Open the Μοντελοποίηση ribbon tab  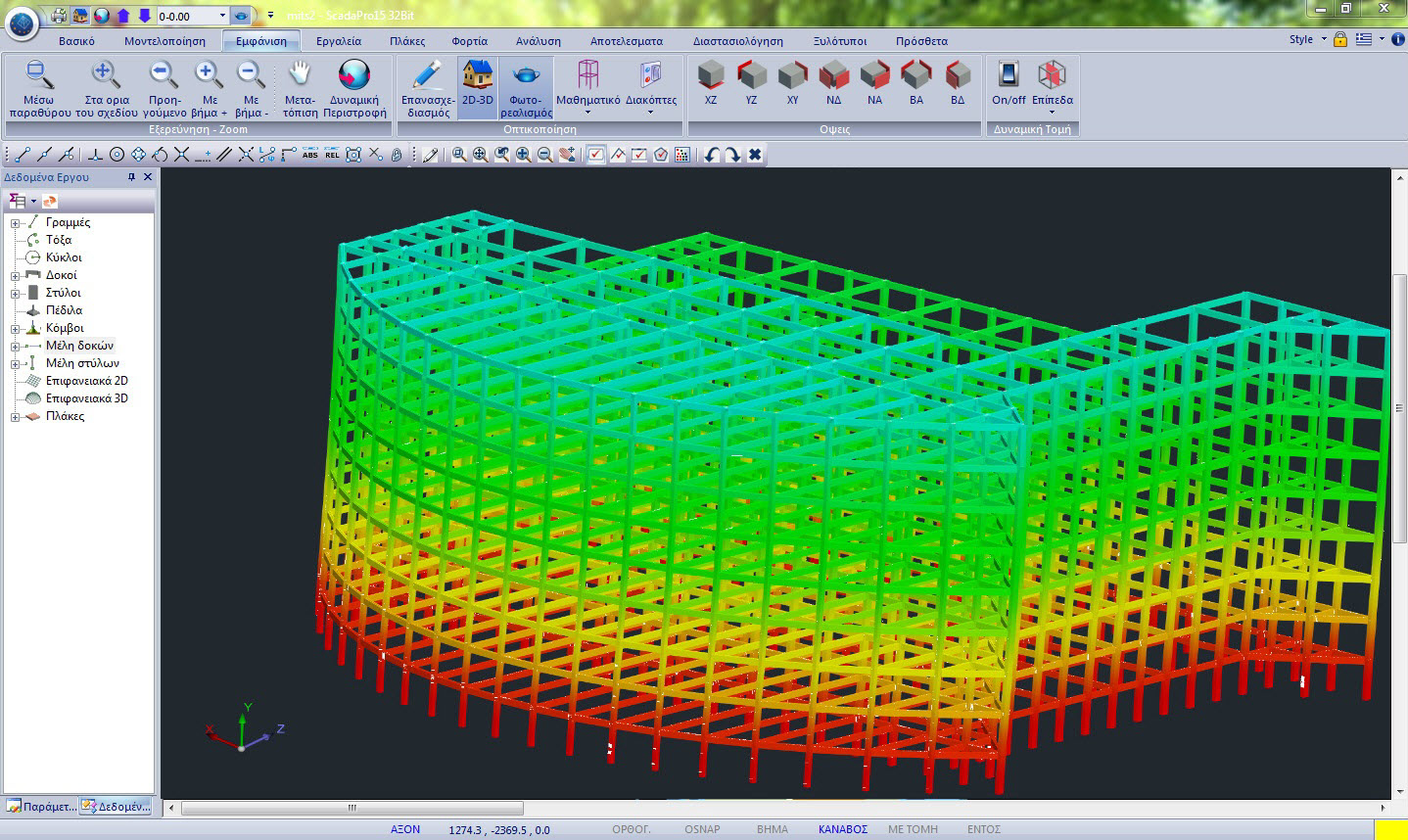(x=164, y=41)
